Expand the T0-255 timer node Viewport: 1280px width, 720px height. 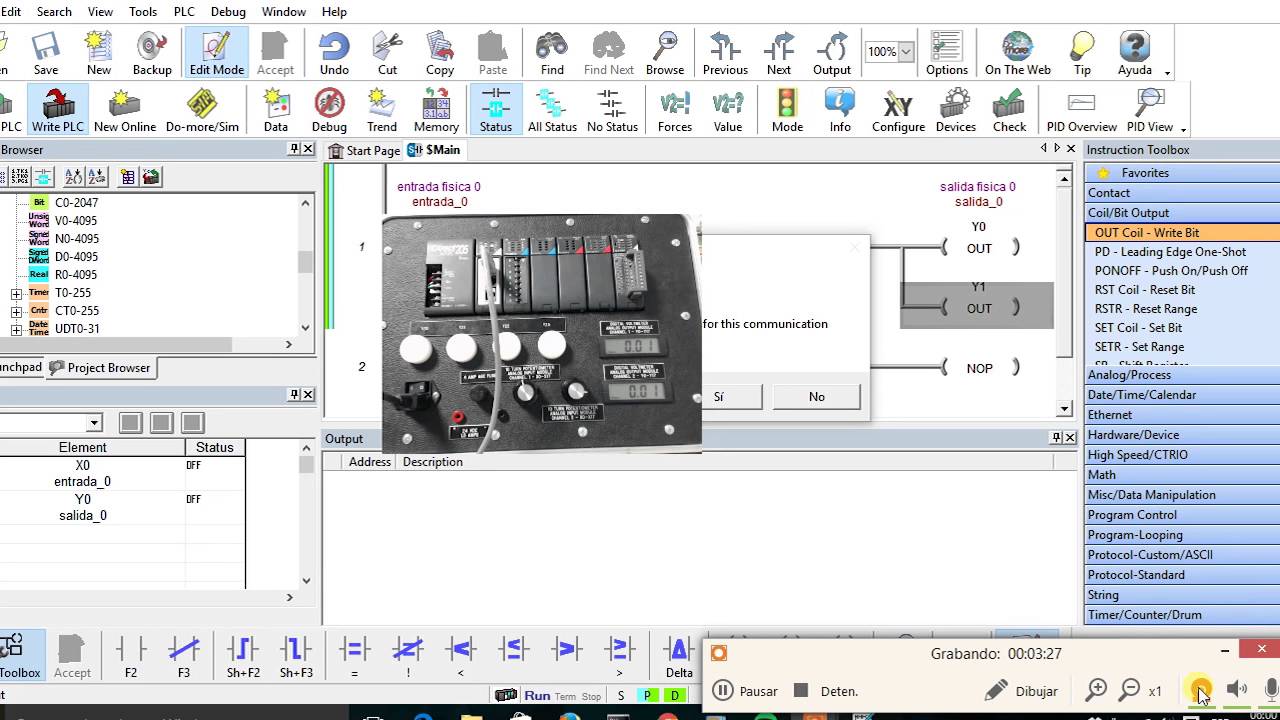[x=16, y=294]
